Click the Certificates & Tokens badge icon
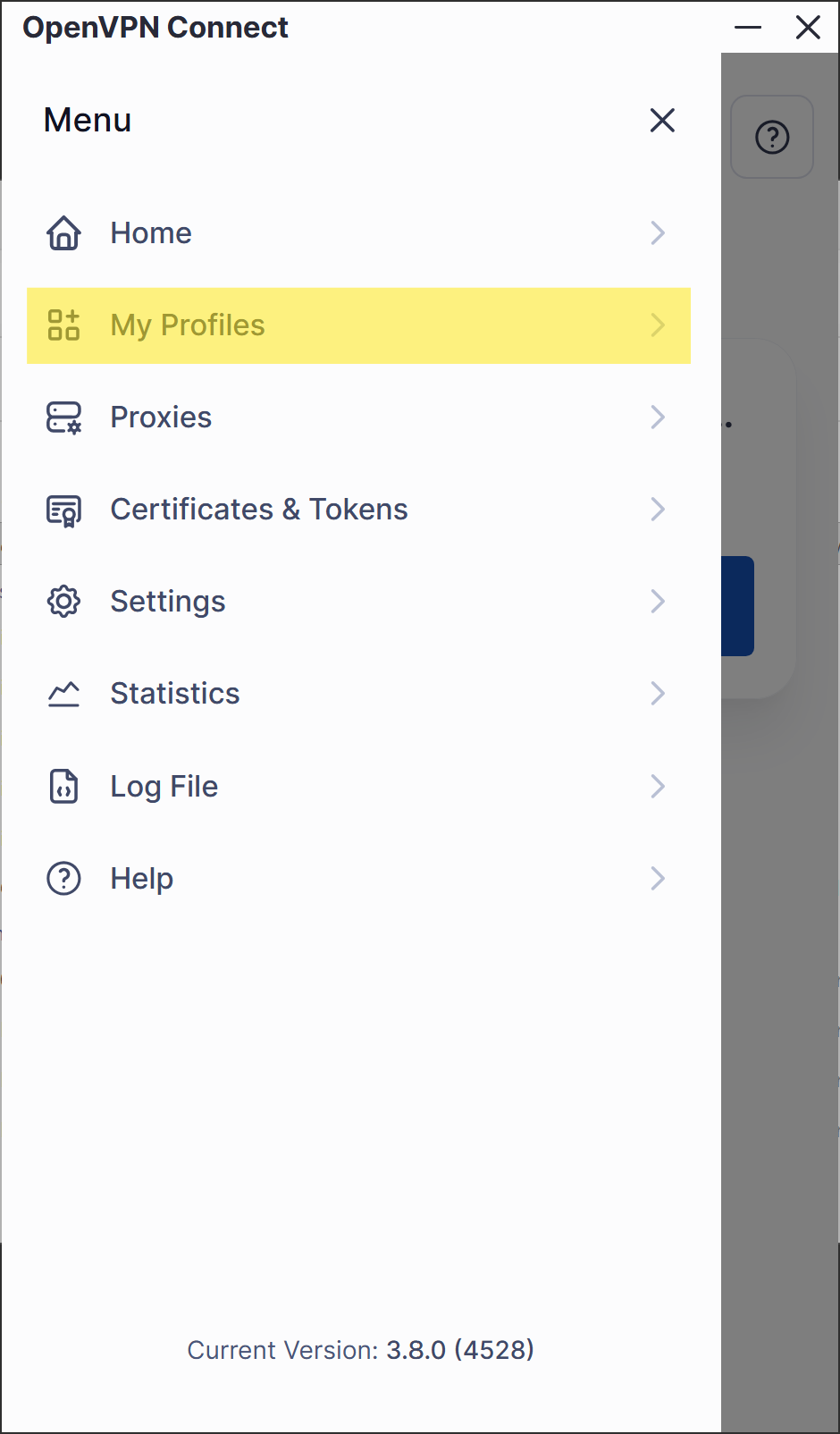 (63, 510)
